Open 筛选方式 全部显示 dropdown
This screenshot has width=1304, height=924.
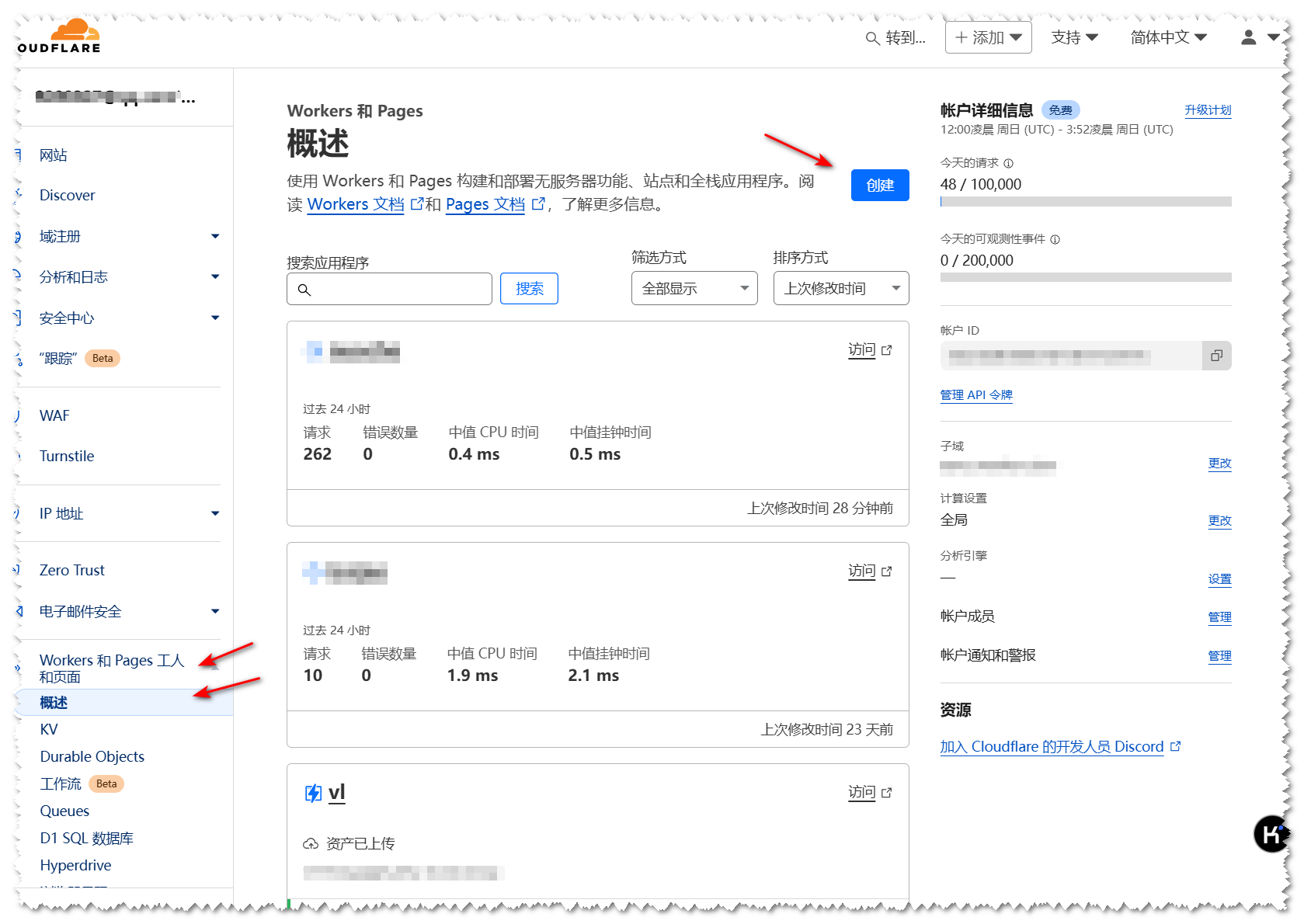pos(694,288)
